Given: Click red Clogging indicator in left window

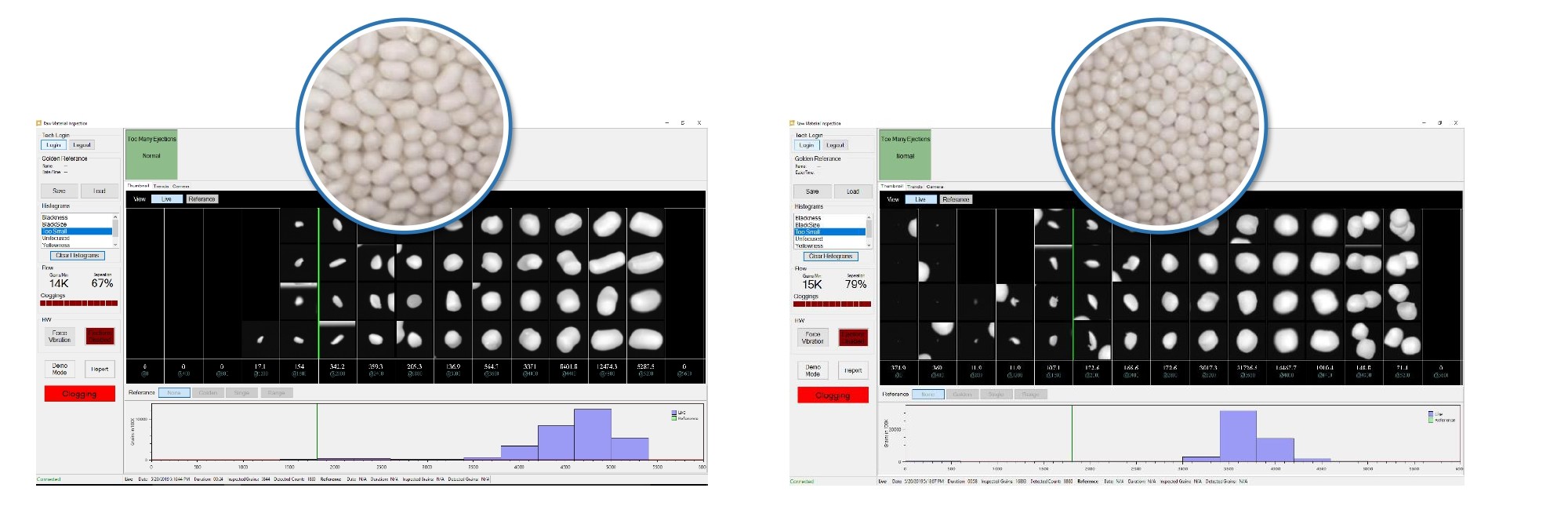Looking at the screenshot, I should click(79, 394).
